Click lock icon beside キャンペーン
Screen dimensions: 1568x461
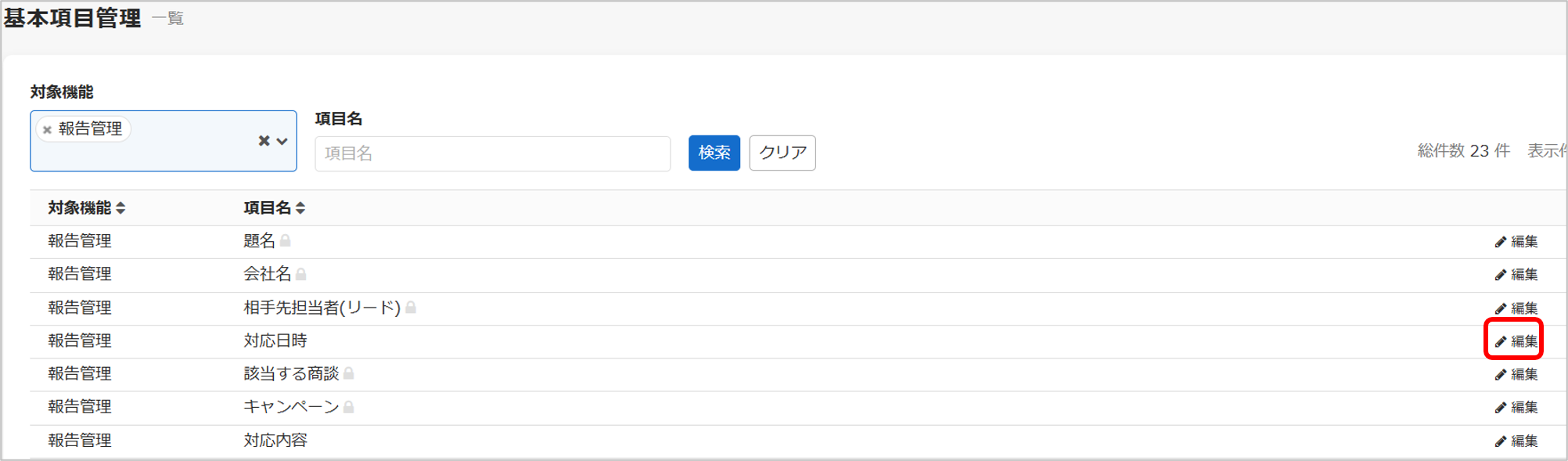(349, 407)
